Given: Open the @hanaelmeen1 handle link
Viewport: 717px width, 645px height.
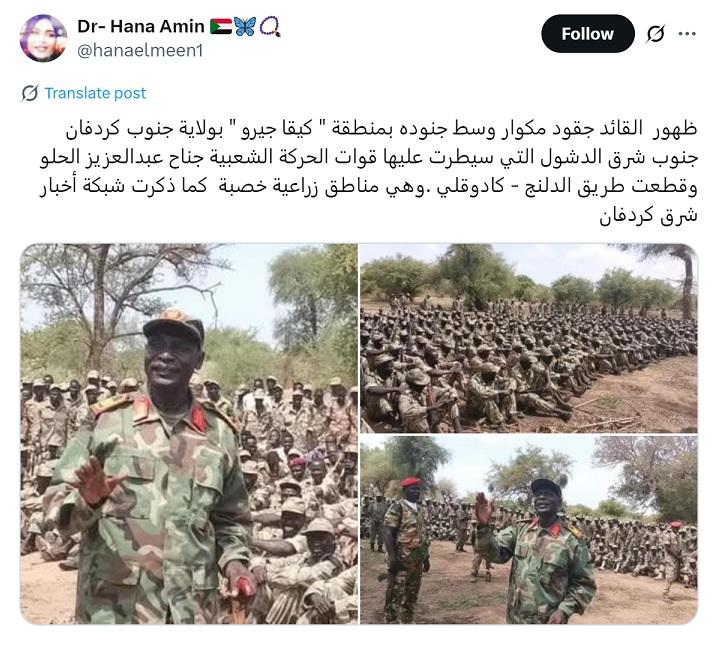Looking at the screenshot, I should click(x=140, y=51).
